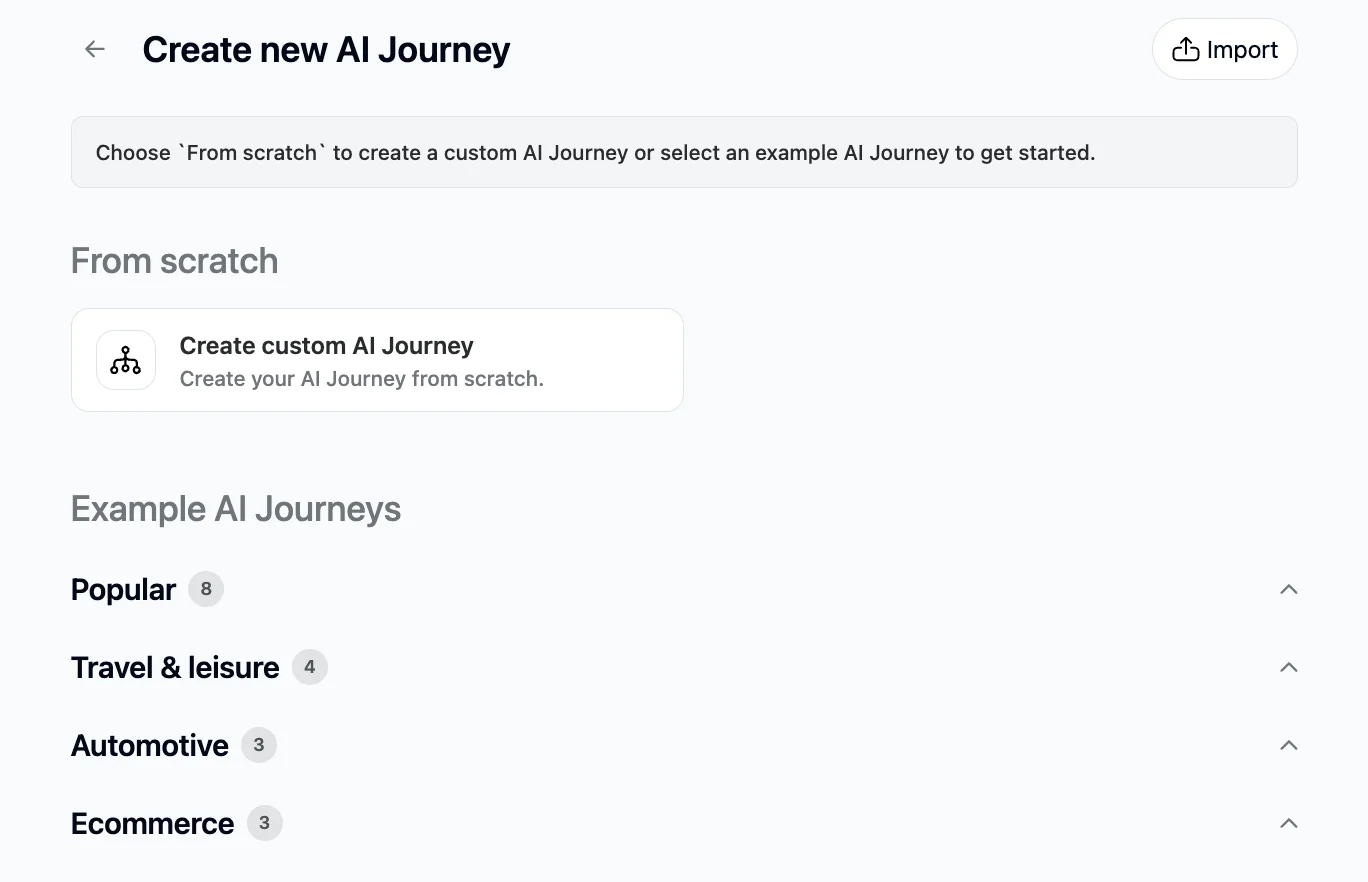
Task: Click the upload icon inside Import button
Action: click(x=1185, y=49)
